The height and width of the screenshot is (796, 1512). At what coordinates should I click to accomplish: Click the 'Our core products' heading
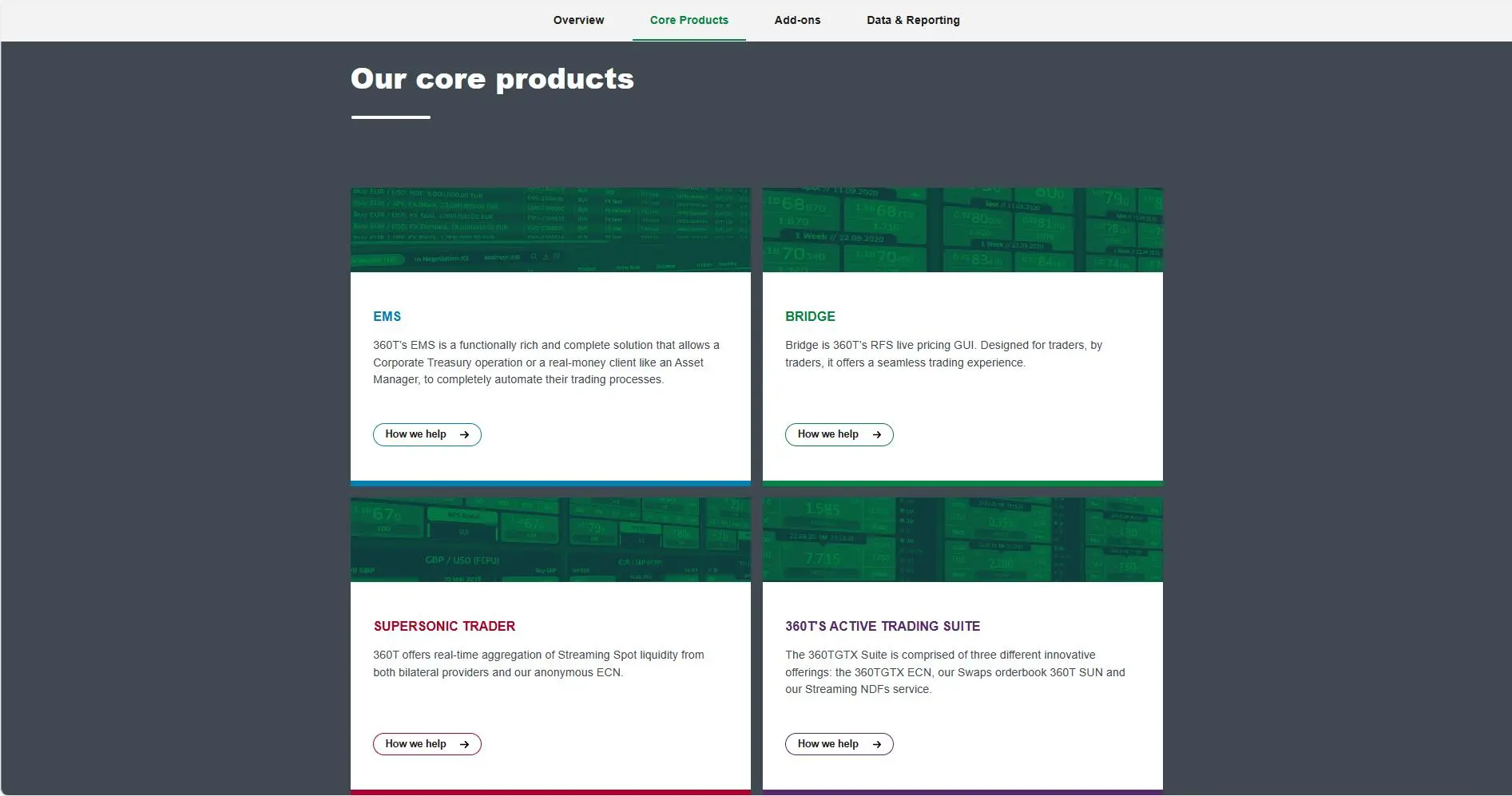tap(492, 79)
